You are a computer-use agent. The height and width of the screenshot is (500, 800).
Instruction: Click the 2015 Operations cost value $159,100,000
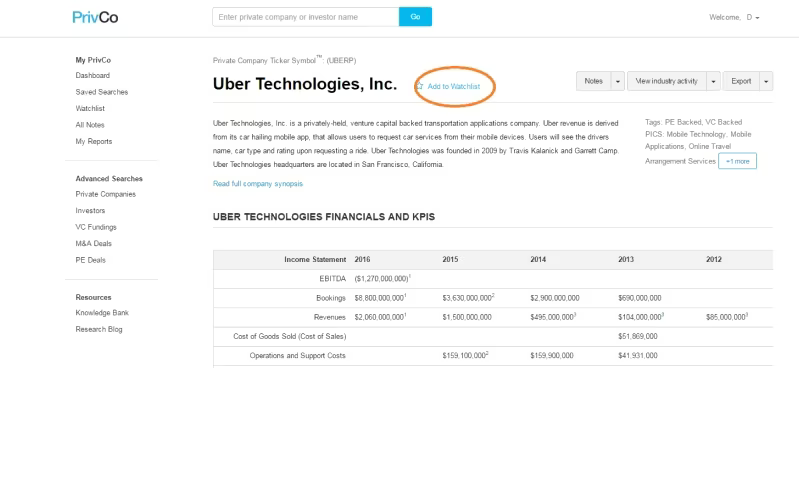tap(465, 356)
